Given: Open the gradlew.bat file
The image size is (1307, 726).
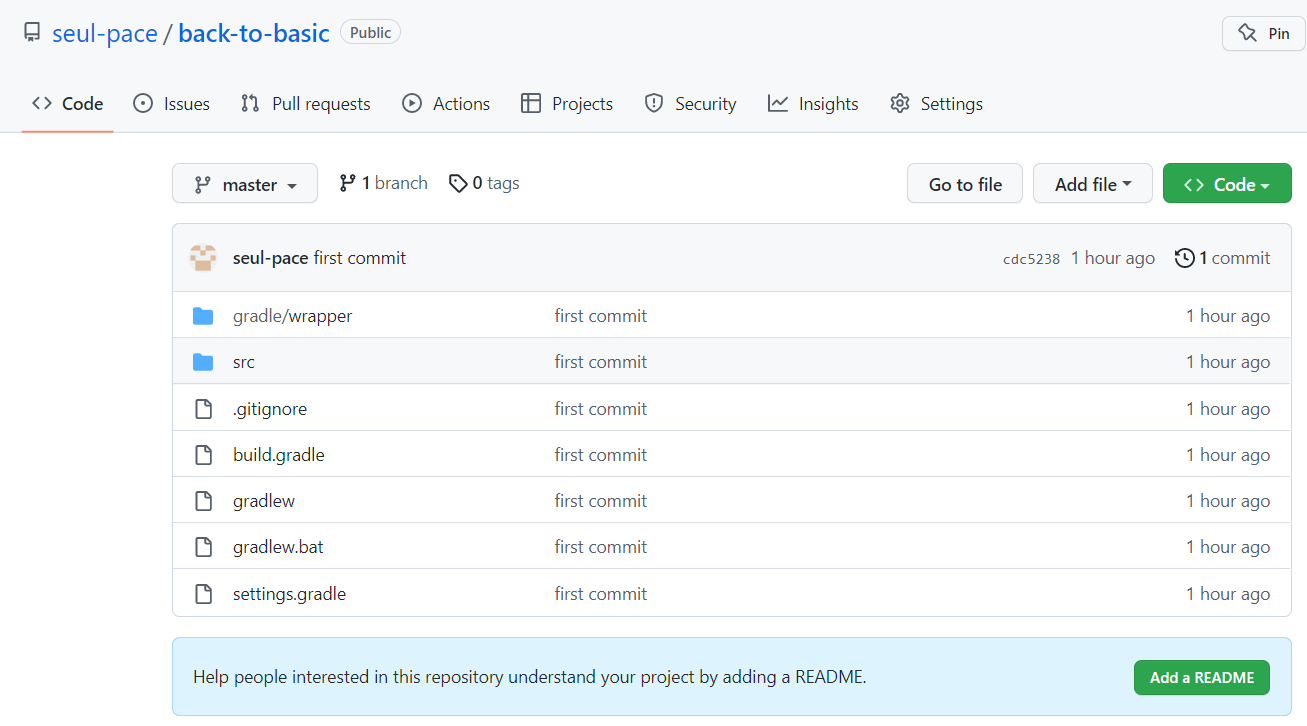Looking at the screenshot, I should pyautogui.click(x=278, y=547).
